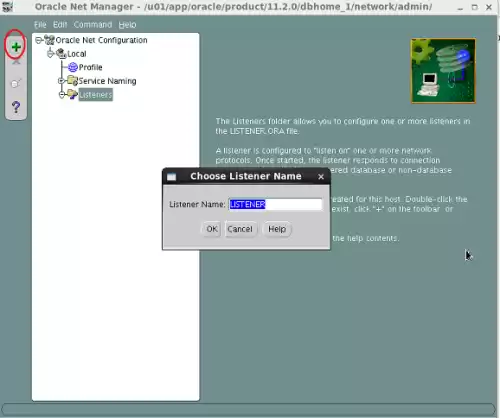This screenshot has height=418, width=500.
Task: Click the Profile globe icon
Action: tap(73, 67)
